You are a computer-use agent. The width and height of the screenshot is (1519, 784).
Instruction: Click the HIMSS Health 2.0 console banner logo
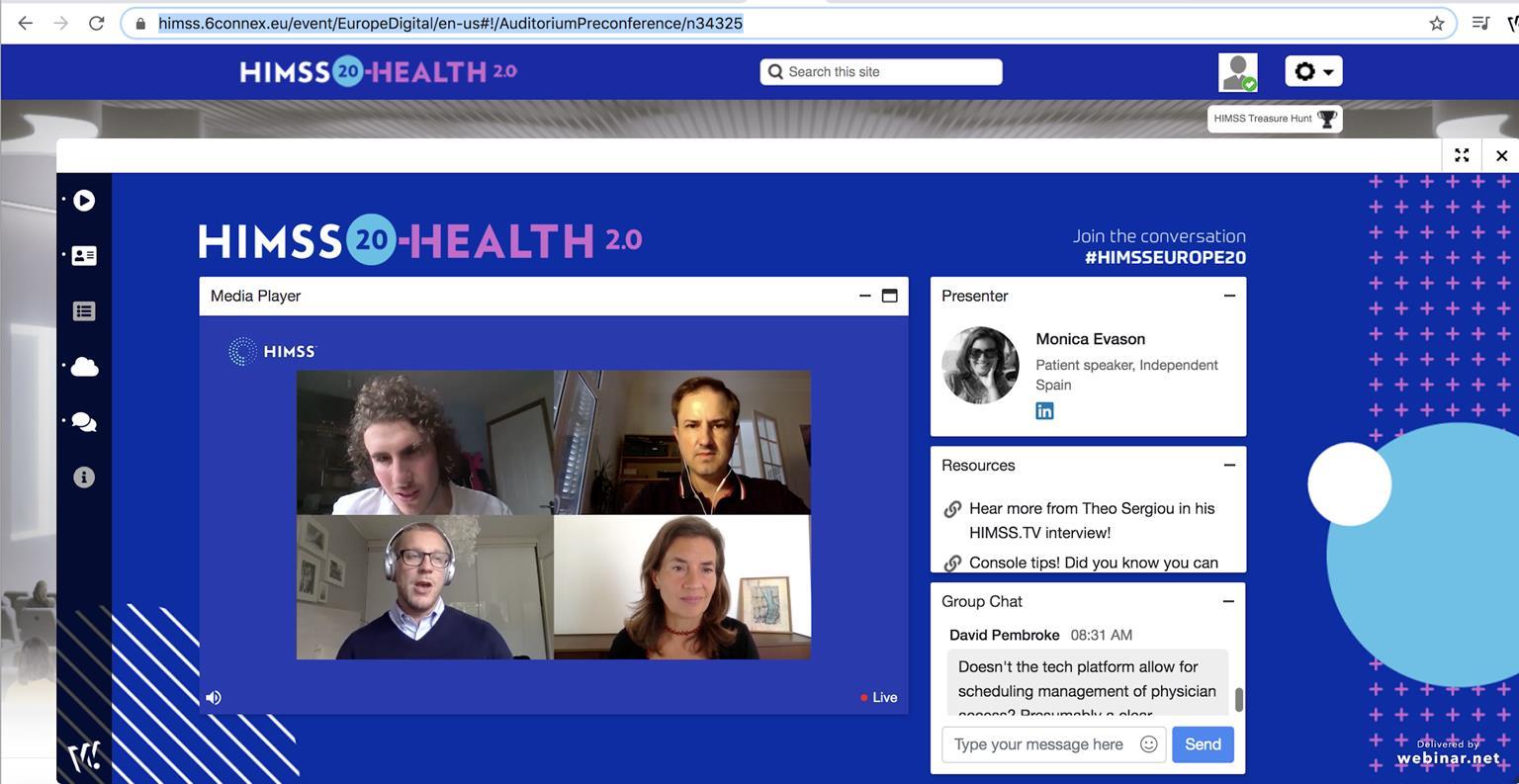420,239
